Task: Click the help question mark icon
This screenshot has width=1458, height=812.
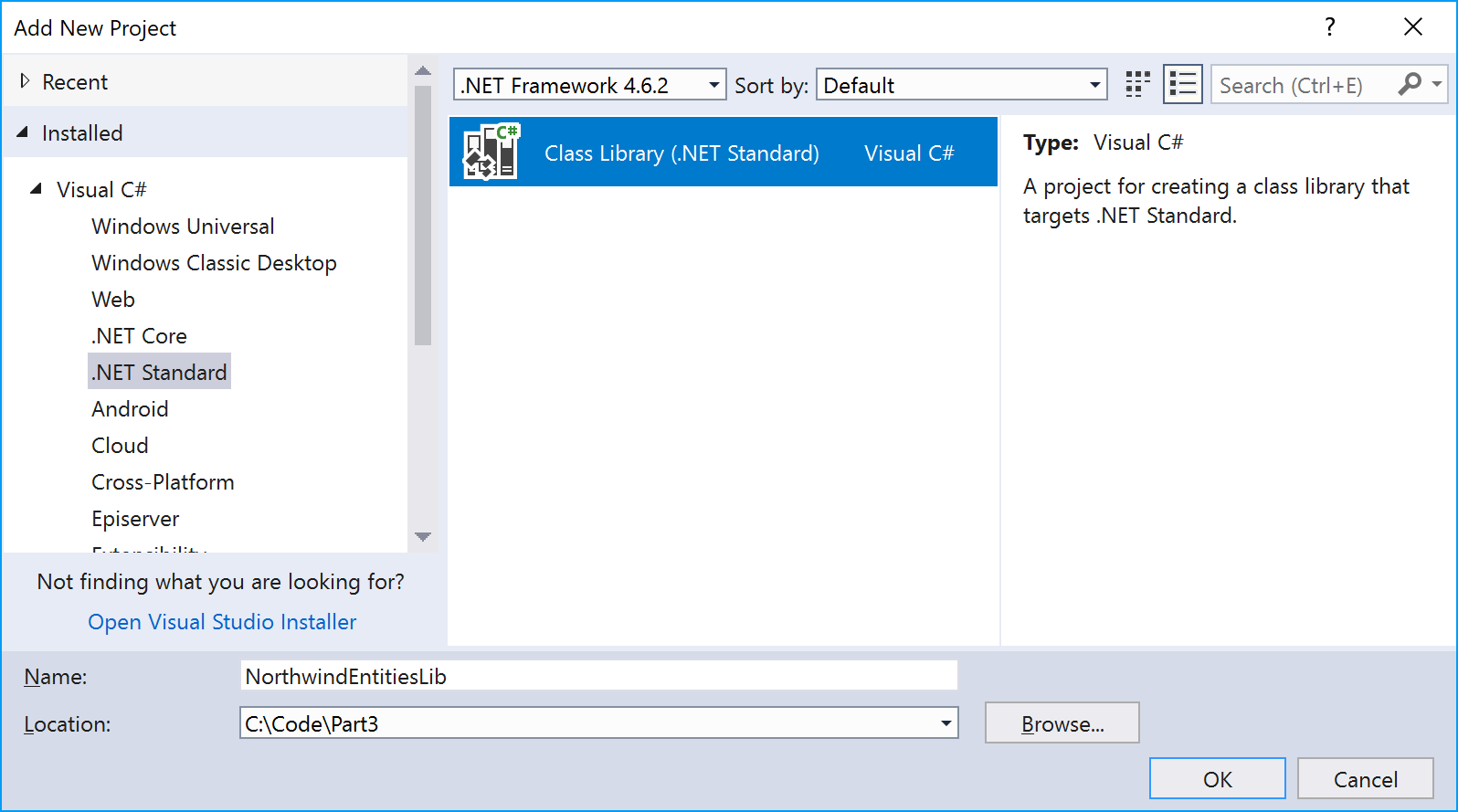Action: (x=1330, y=27)
